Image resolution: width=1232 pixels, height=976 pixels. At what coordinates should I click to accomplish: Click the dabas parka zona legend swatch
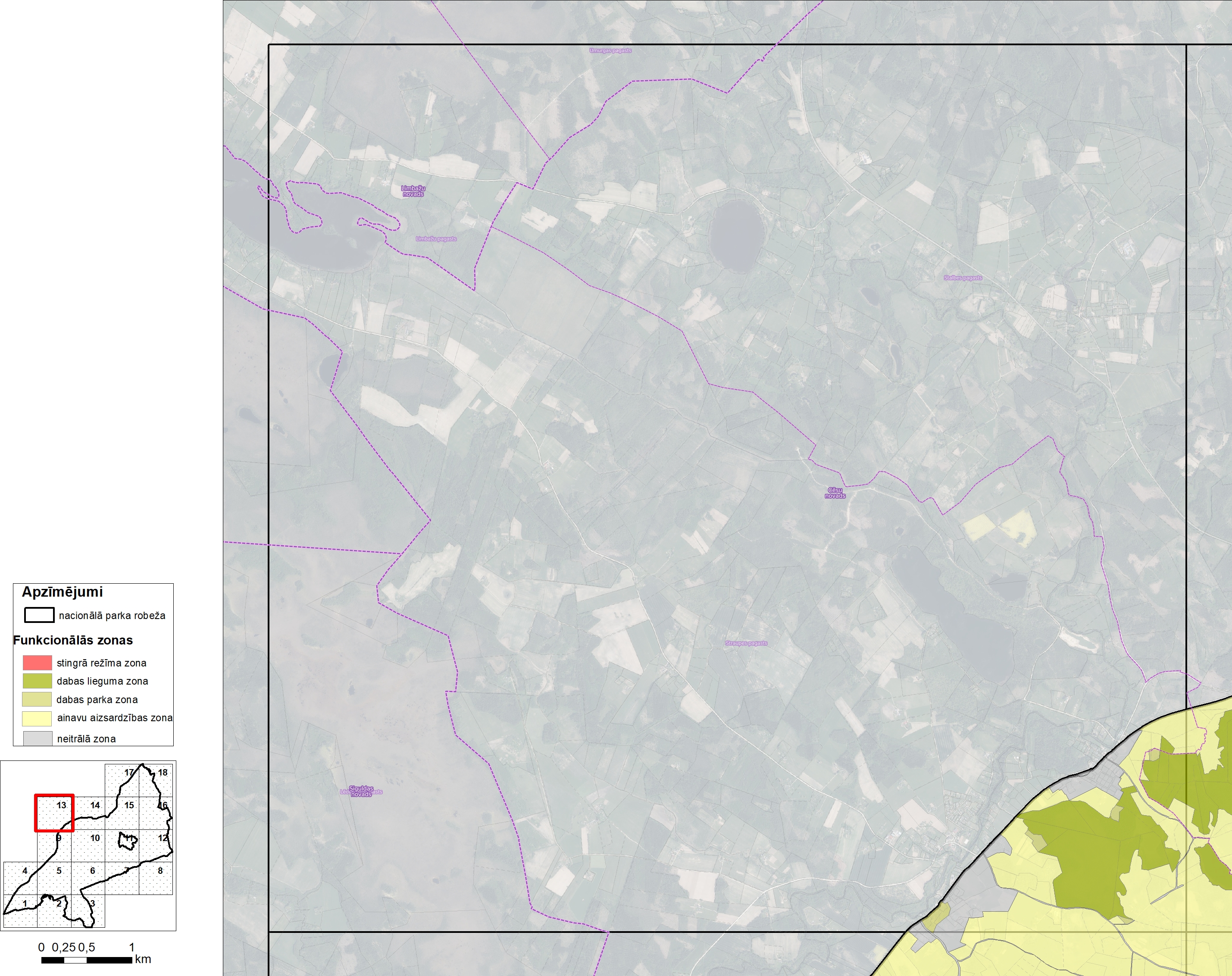coord(37,699)
